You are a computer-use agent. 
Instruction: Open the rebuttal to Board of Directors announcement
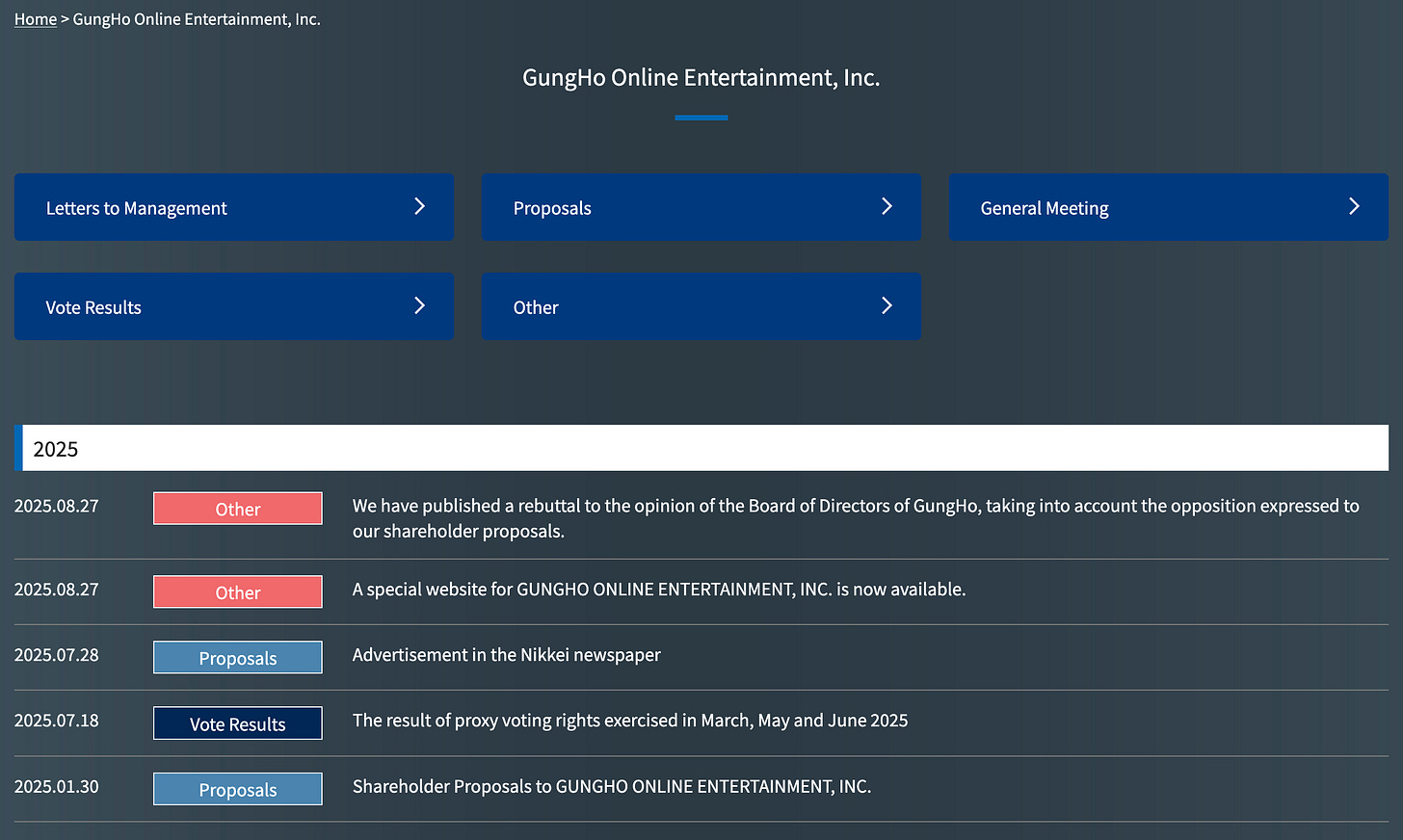click(x=856, y=518)
